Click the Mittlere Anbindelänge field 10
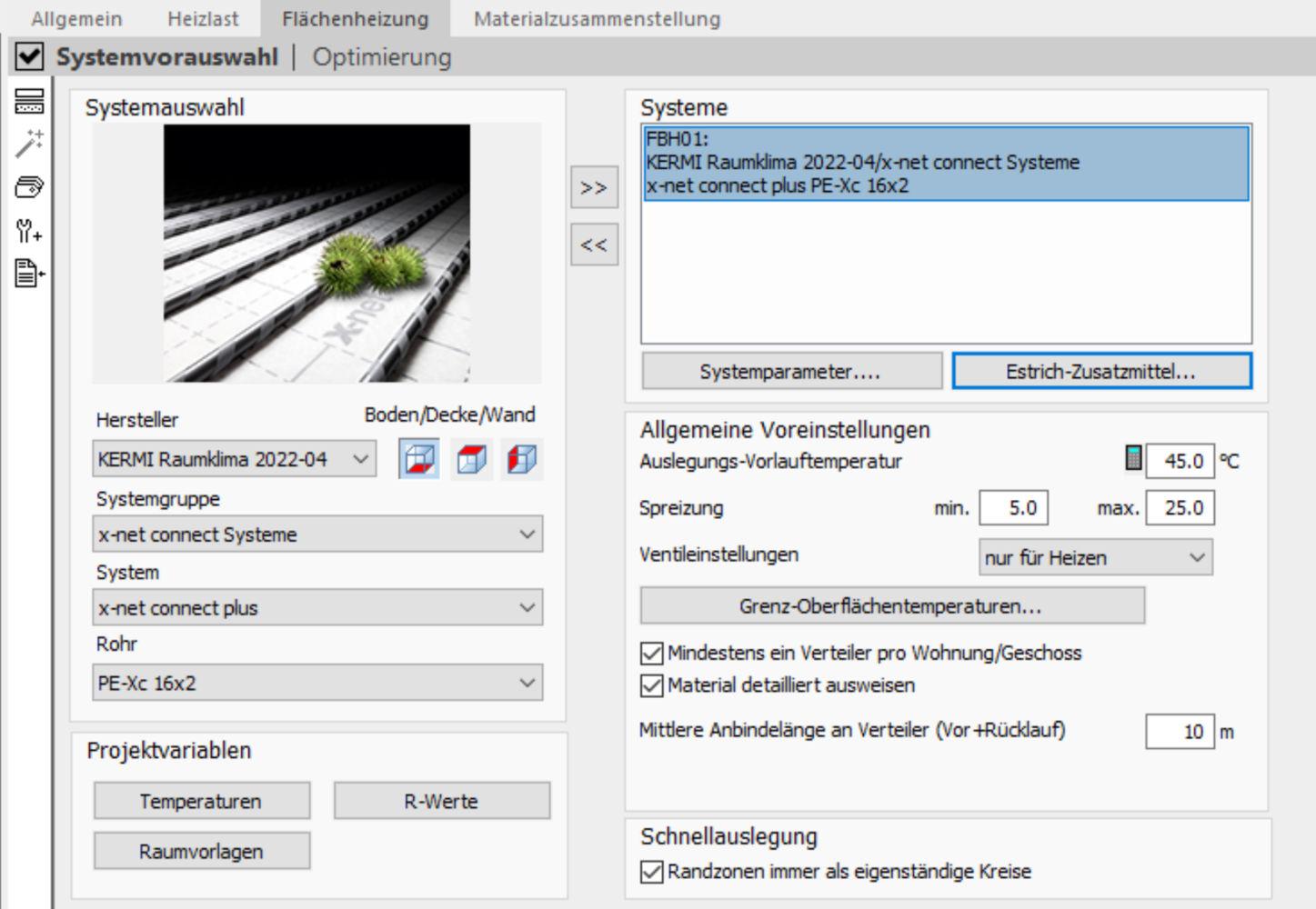 tap(1180, 731)
